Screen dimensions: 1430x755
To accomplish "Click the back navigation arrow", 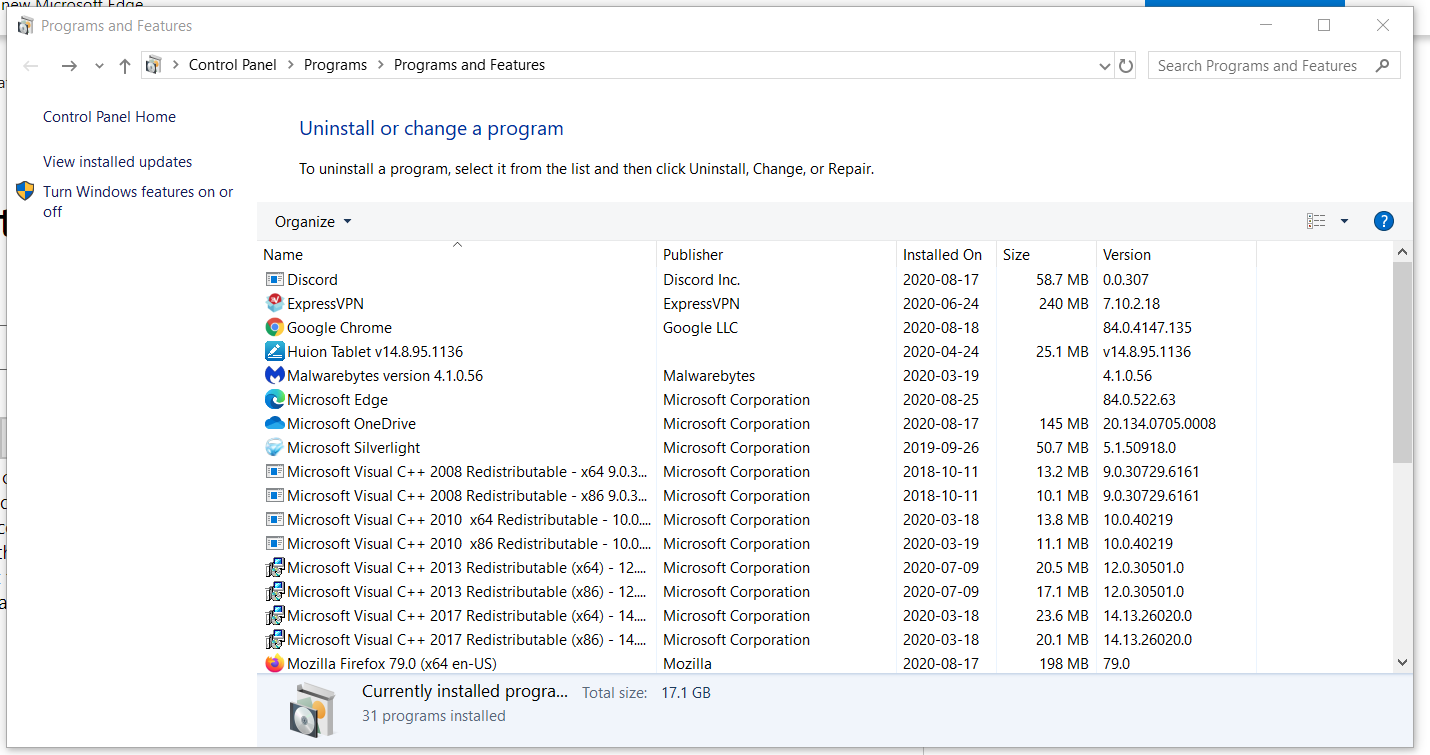I will pyautogui.click(x=31, y=66).
